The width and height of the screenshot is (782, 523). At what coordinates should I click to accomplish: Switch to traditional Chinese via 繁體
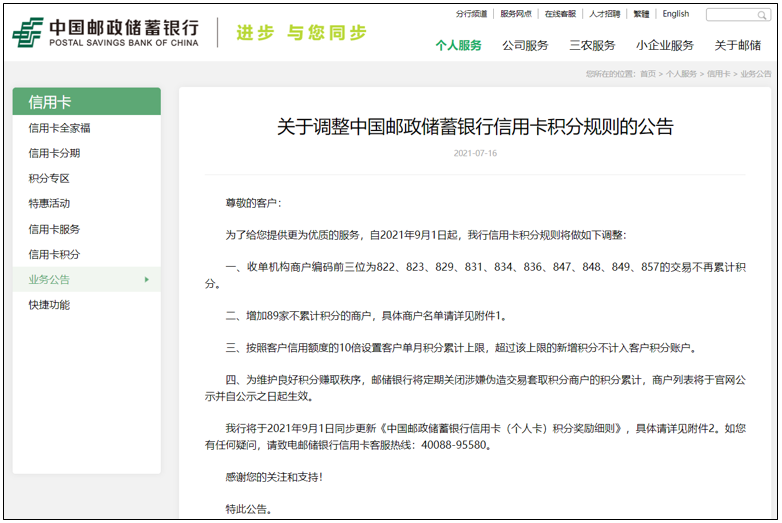(641, 14)
